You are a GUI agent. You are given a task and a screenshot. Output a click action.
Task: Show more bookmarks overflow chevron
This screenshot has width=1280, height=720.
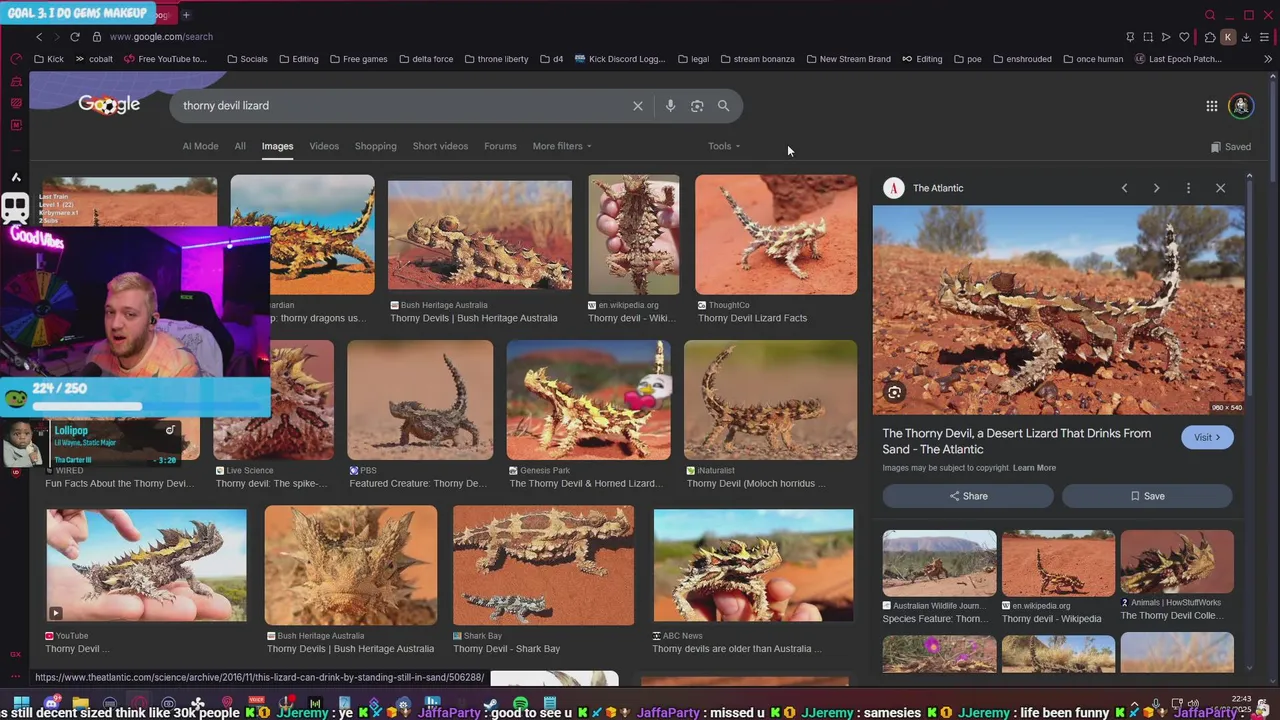click(1268, 59)
